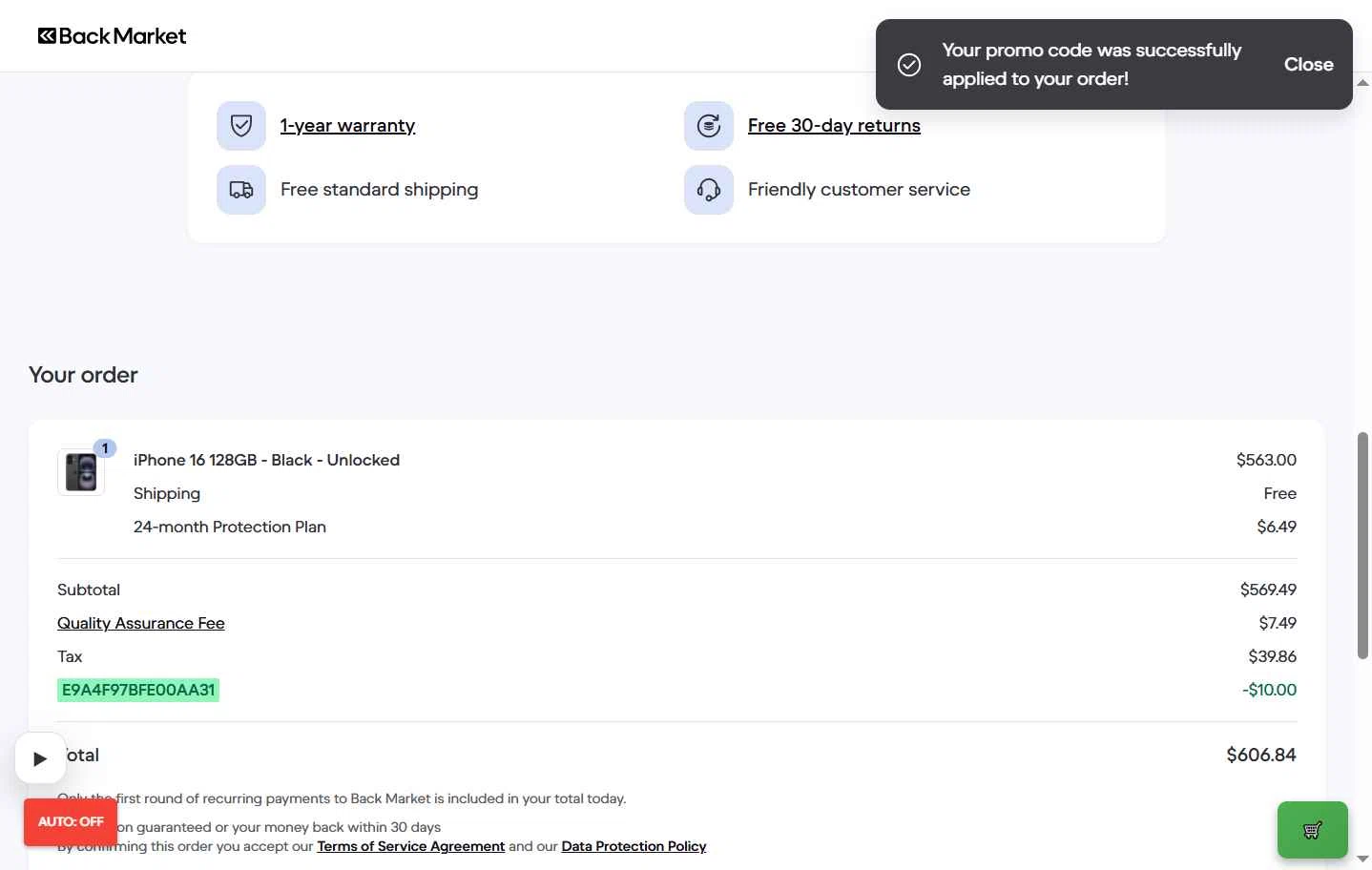
Task: Click the -$10.00 discount amount
Action: click(1269, 690)
